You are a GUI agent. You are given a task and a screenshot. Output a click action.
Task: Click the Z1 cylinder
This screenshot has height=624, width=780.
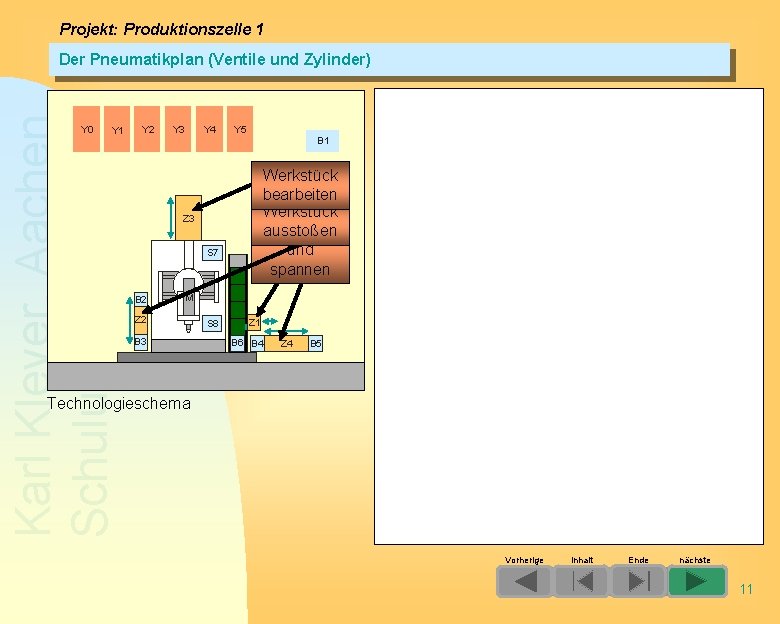[254, 322]
